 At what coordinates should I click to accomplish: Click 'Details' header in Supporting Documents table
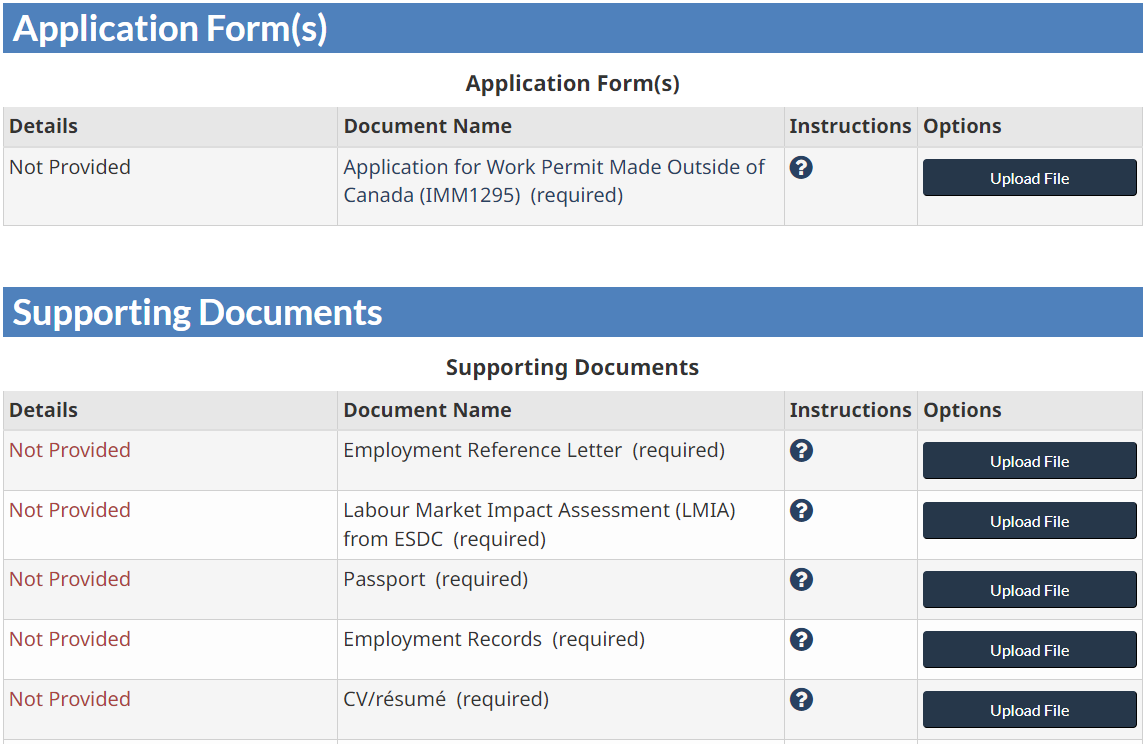43,410
